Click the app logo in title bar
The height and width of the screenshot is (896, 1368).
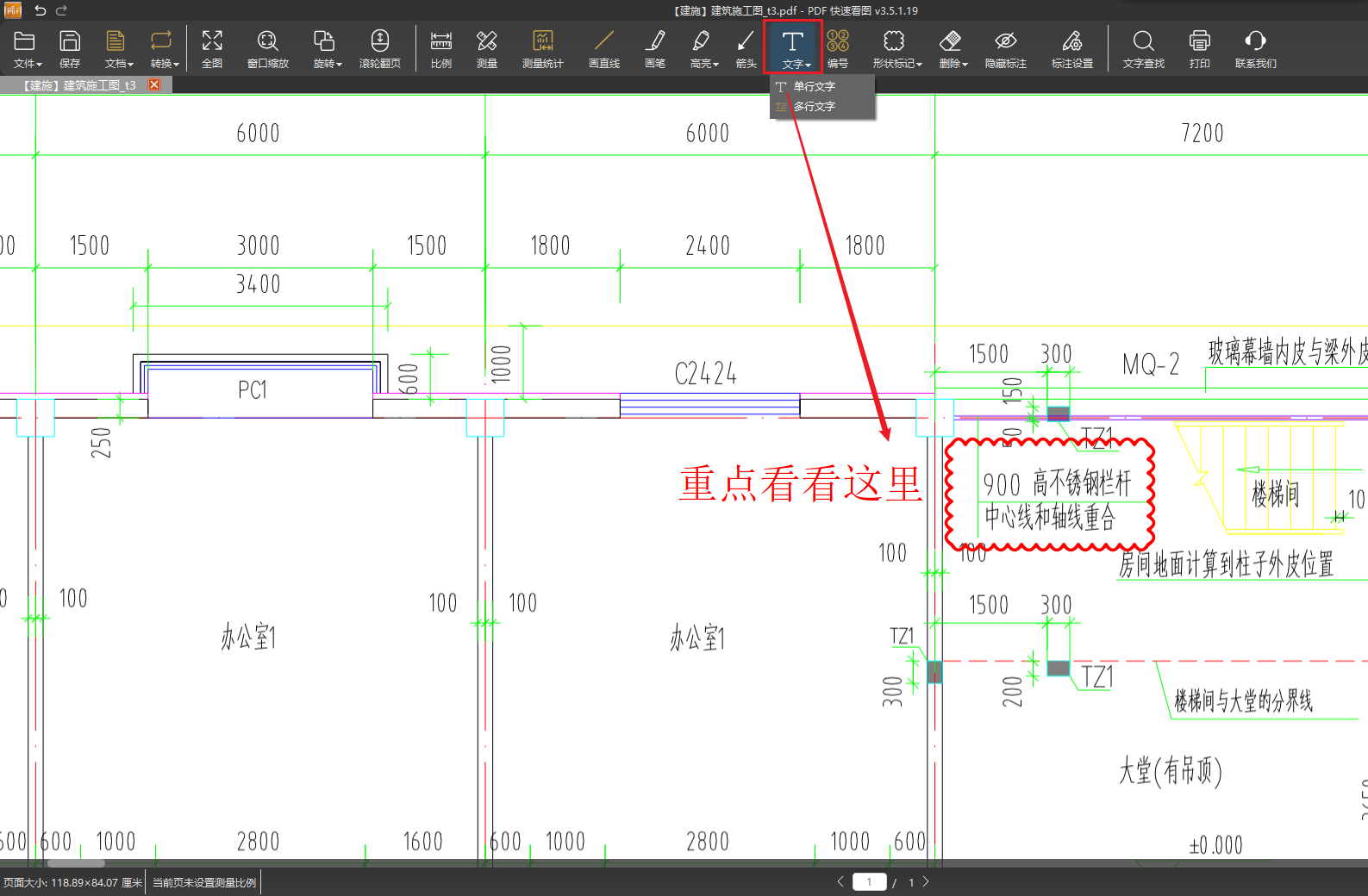pyautogui.click(x=13, y=10)
